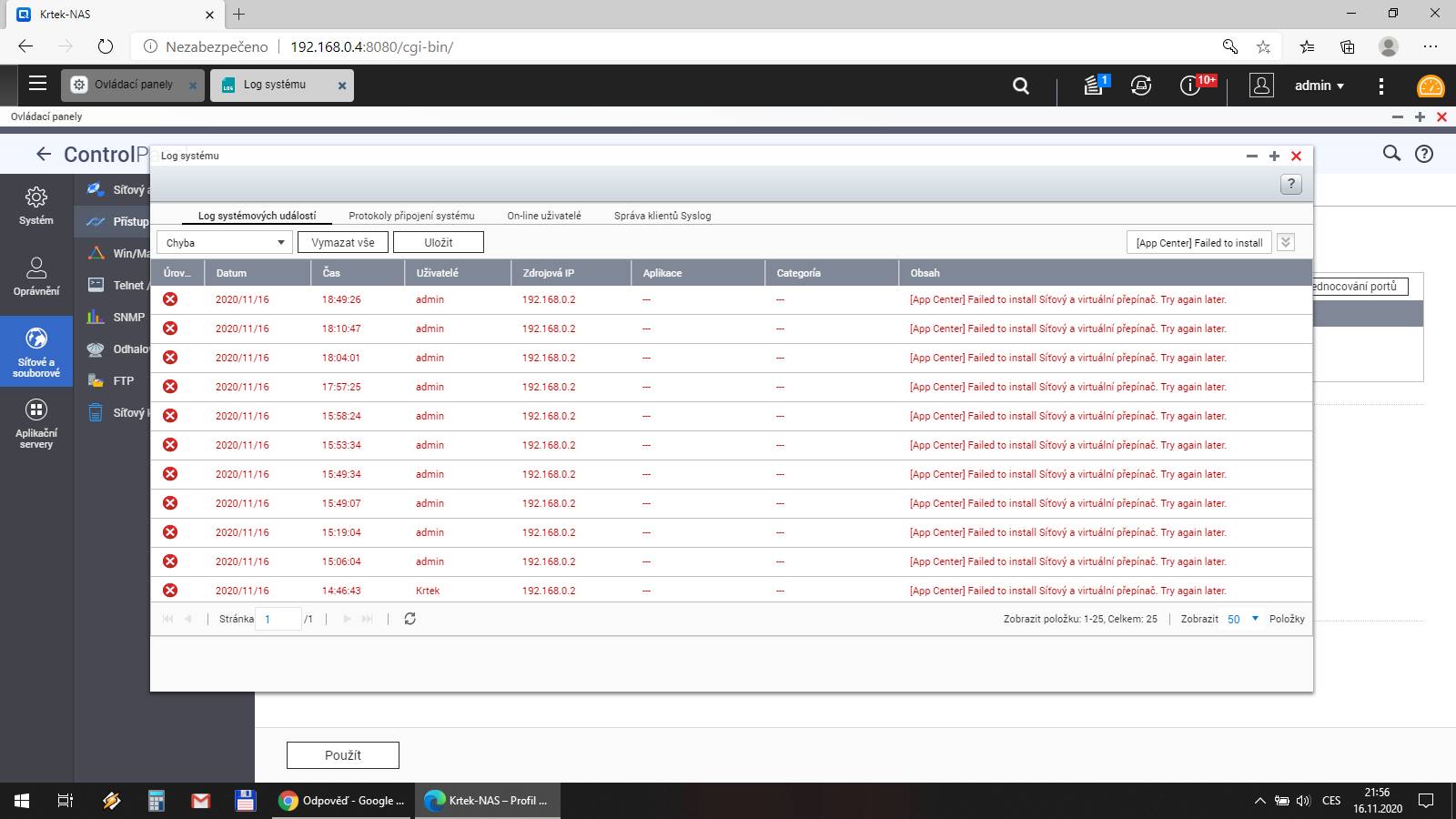1456x819 pixels.
Task: Show hidden system tray icons chevron
Action: click(x=1260, y=801)
